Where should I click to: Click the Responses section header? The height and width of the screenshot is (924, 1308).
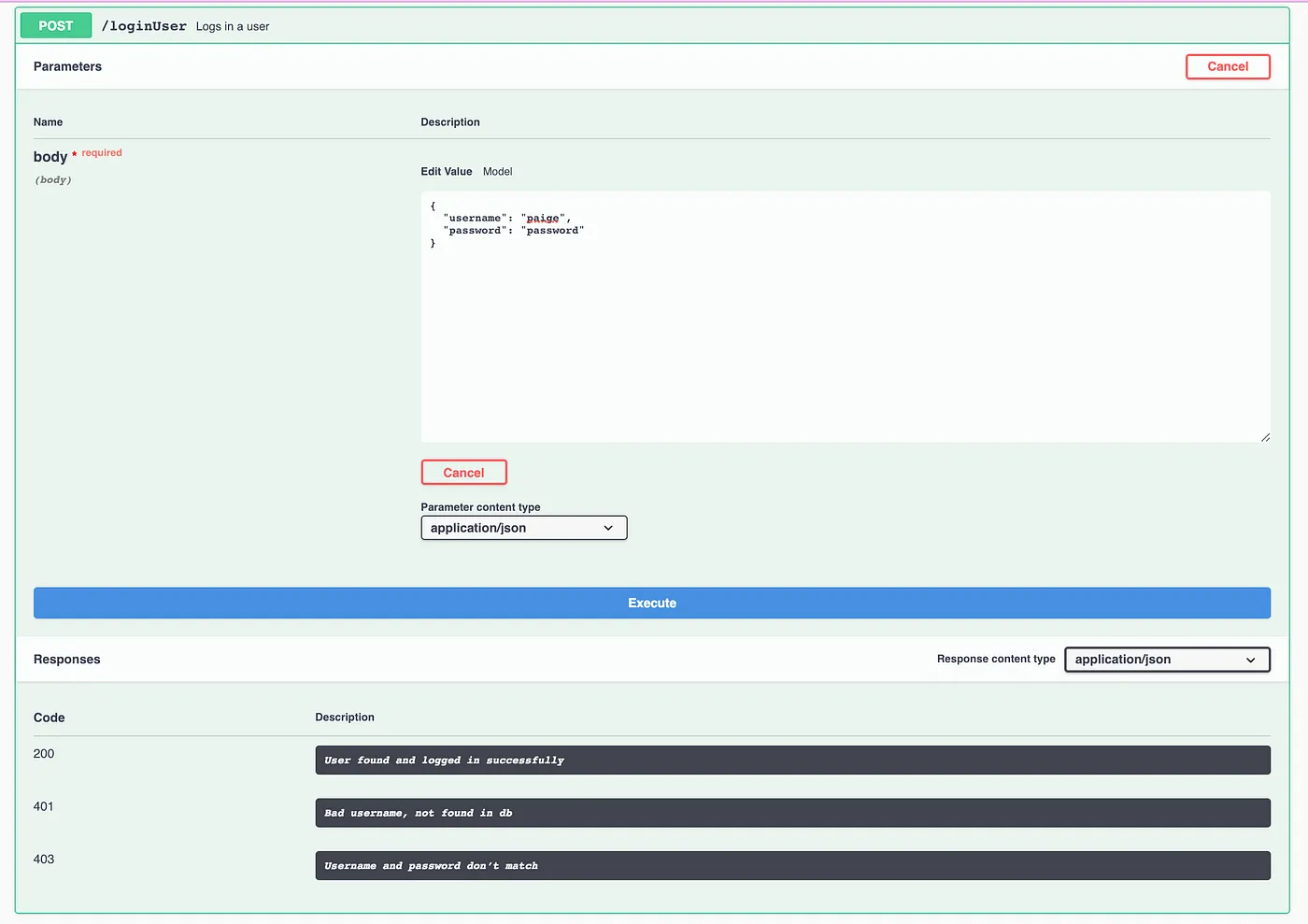(66, 659)
